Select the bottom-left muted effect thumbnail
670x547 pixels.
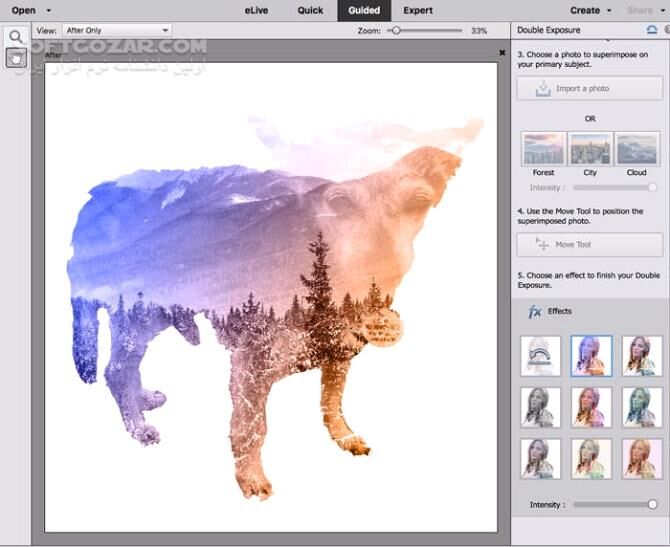pyautogui.click(x=541, y=459)
